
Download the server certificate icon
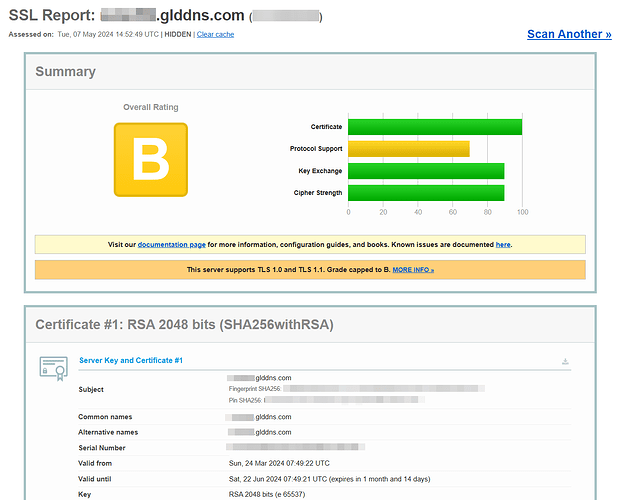click(x=565, y=361)
